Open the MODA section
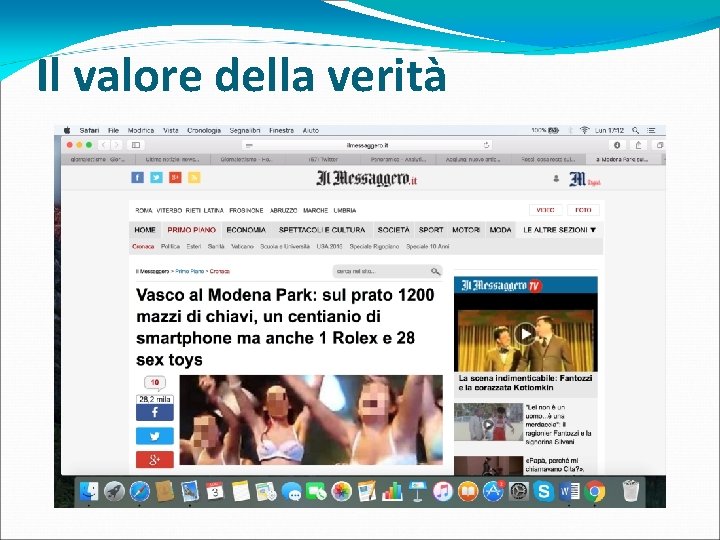 coord(501,230)
